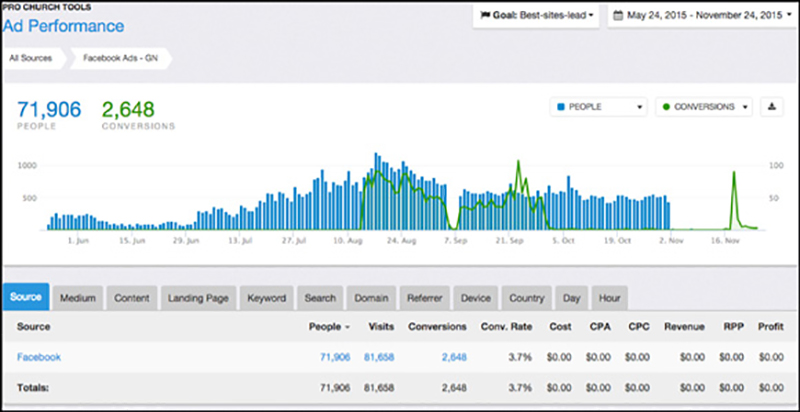
Task: Switch to the Country tab
Action: (527, 298)
